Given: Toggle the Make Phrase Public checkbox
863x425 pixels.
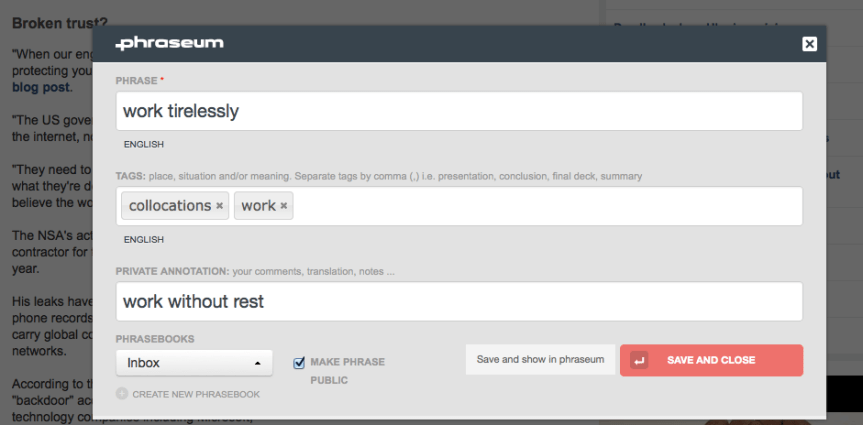Looking at the screenshot, I should pyautogui.click(x=299, y=362).
